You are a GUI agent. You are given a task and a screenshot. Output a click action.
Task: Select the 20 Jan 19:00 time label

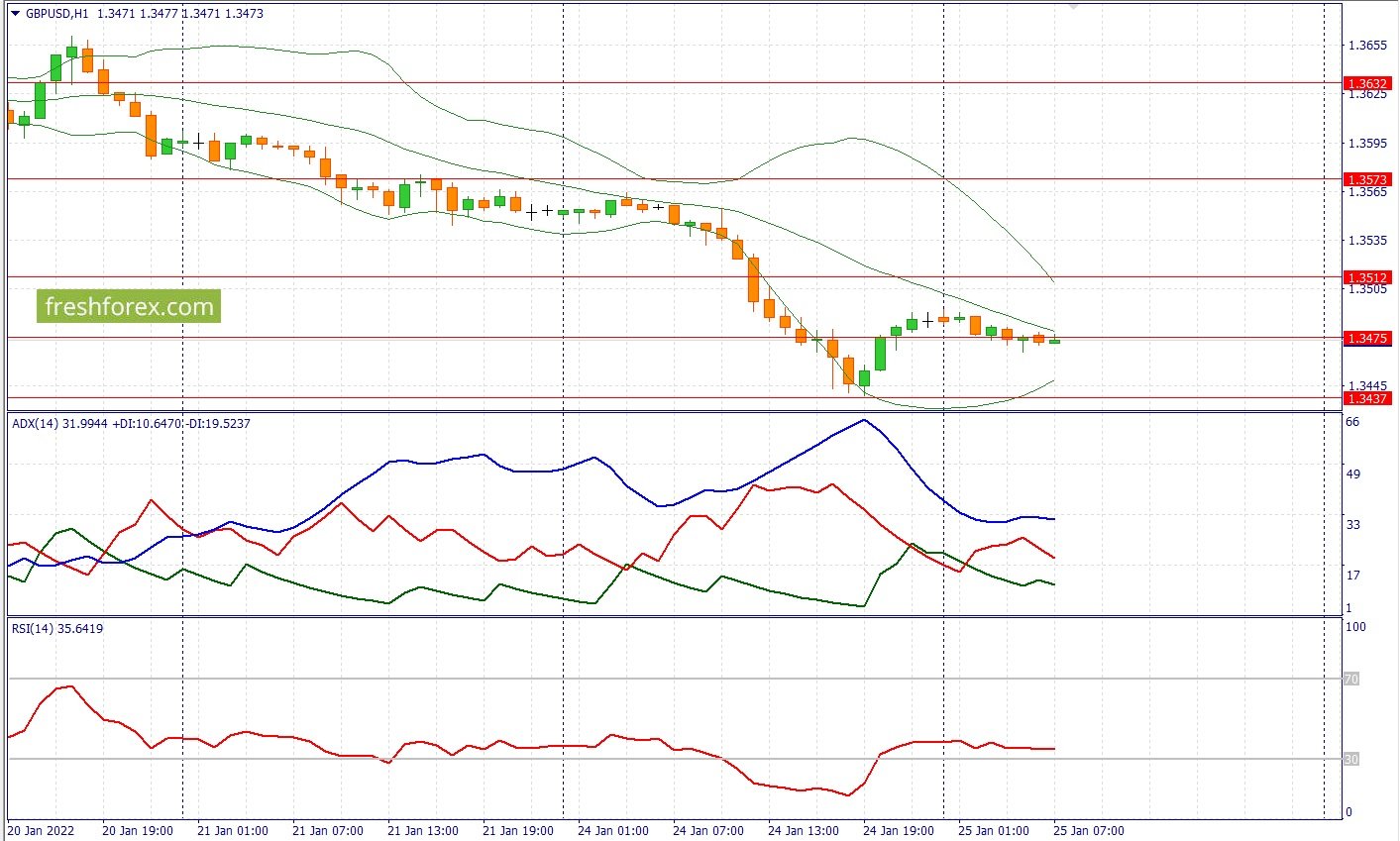pos(138,831)
